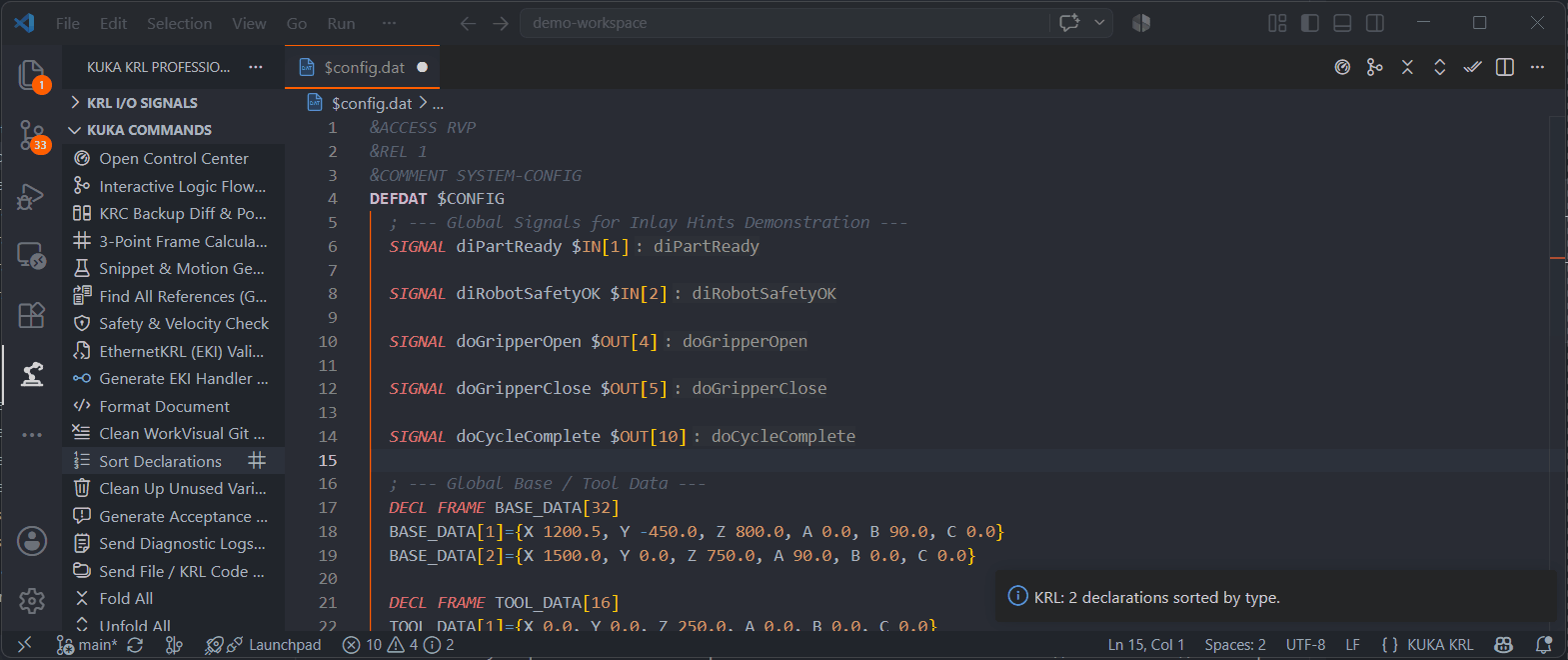Open Run and Debug view
1568x660 pixels.
click(32, 196)
